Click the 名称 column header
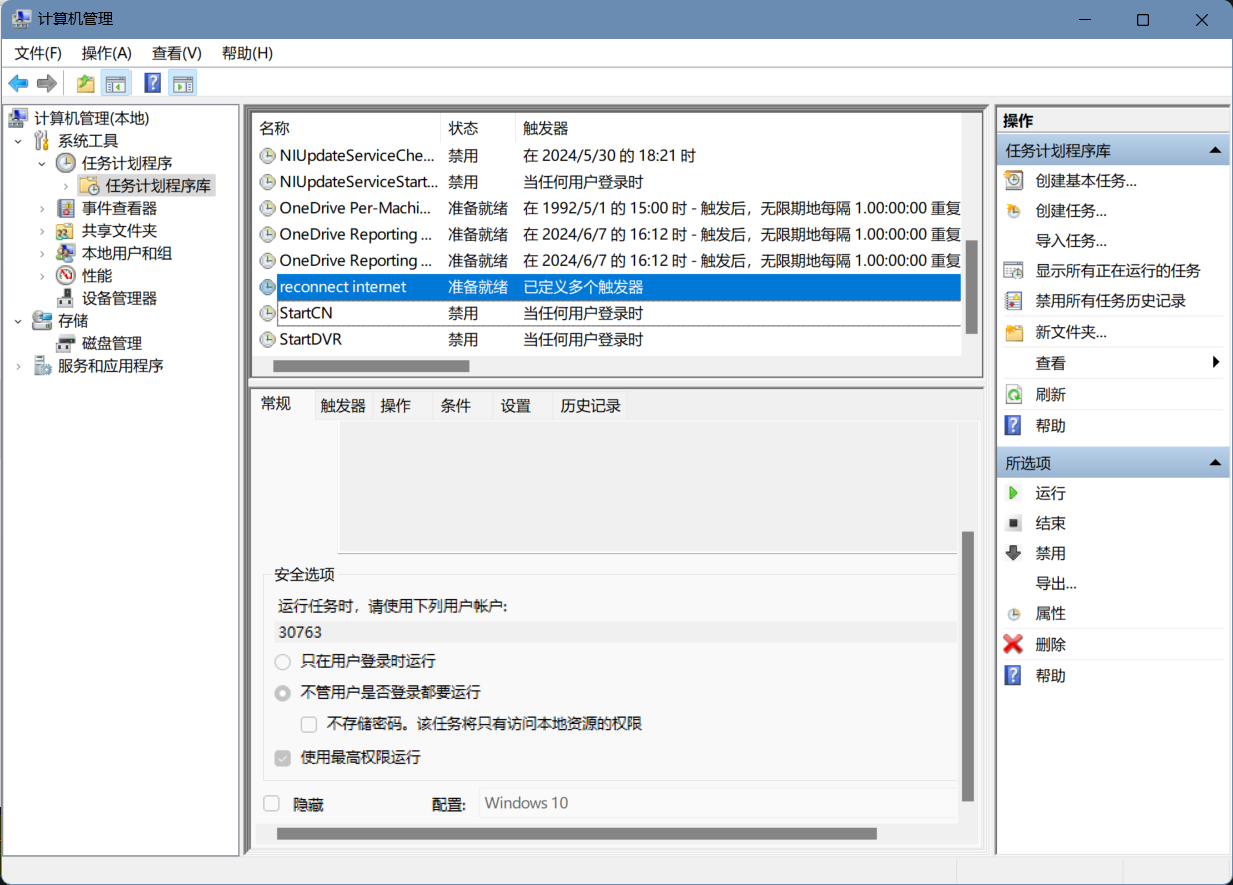This screenshot has height=885, width=1233. pyautogui.click(x=346, y=128)
